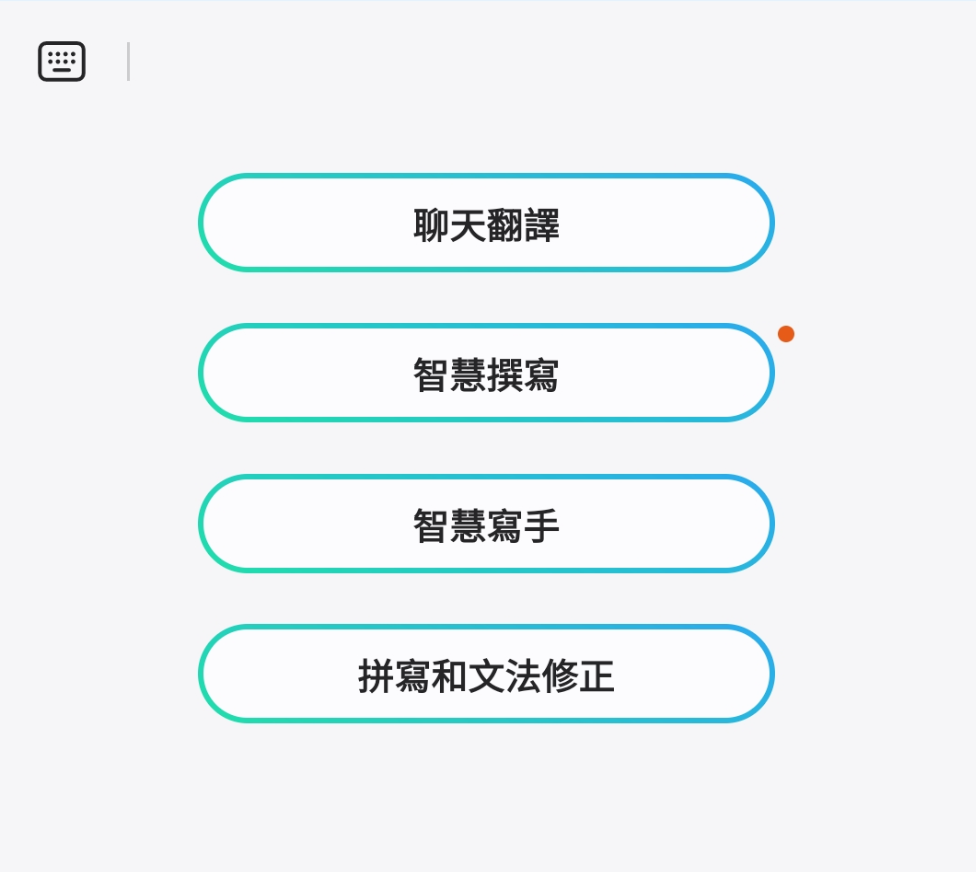Tap the 智慧撰寫 label text
Screen dimensions: 976x872
pos(486,375)
